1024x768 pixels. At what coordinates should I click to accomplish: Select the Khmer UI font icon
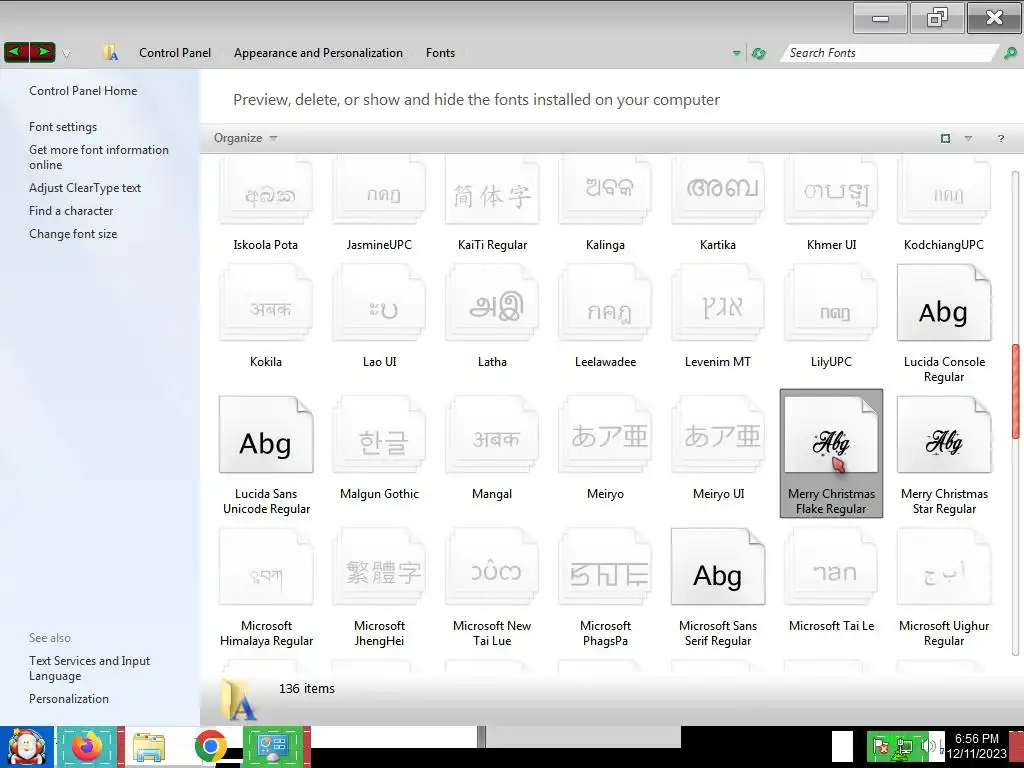[x=831, y=191]
